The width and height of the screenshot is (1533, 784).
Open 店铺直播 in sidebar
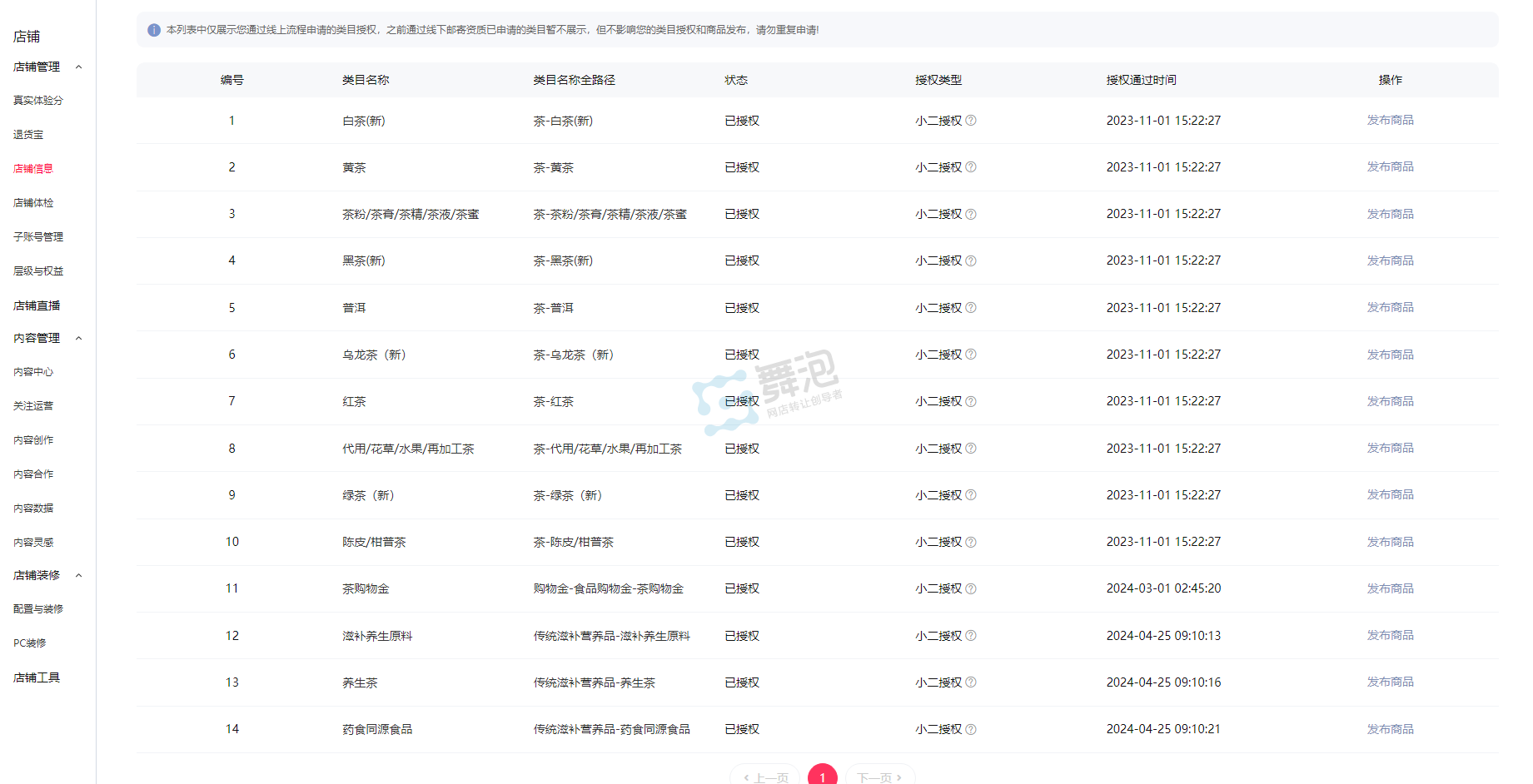[x=37, y=305]
